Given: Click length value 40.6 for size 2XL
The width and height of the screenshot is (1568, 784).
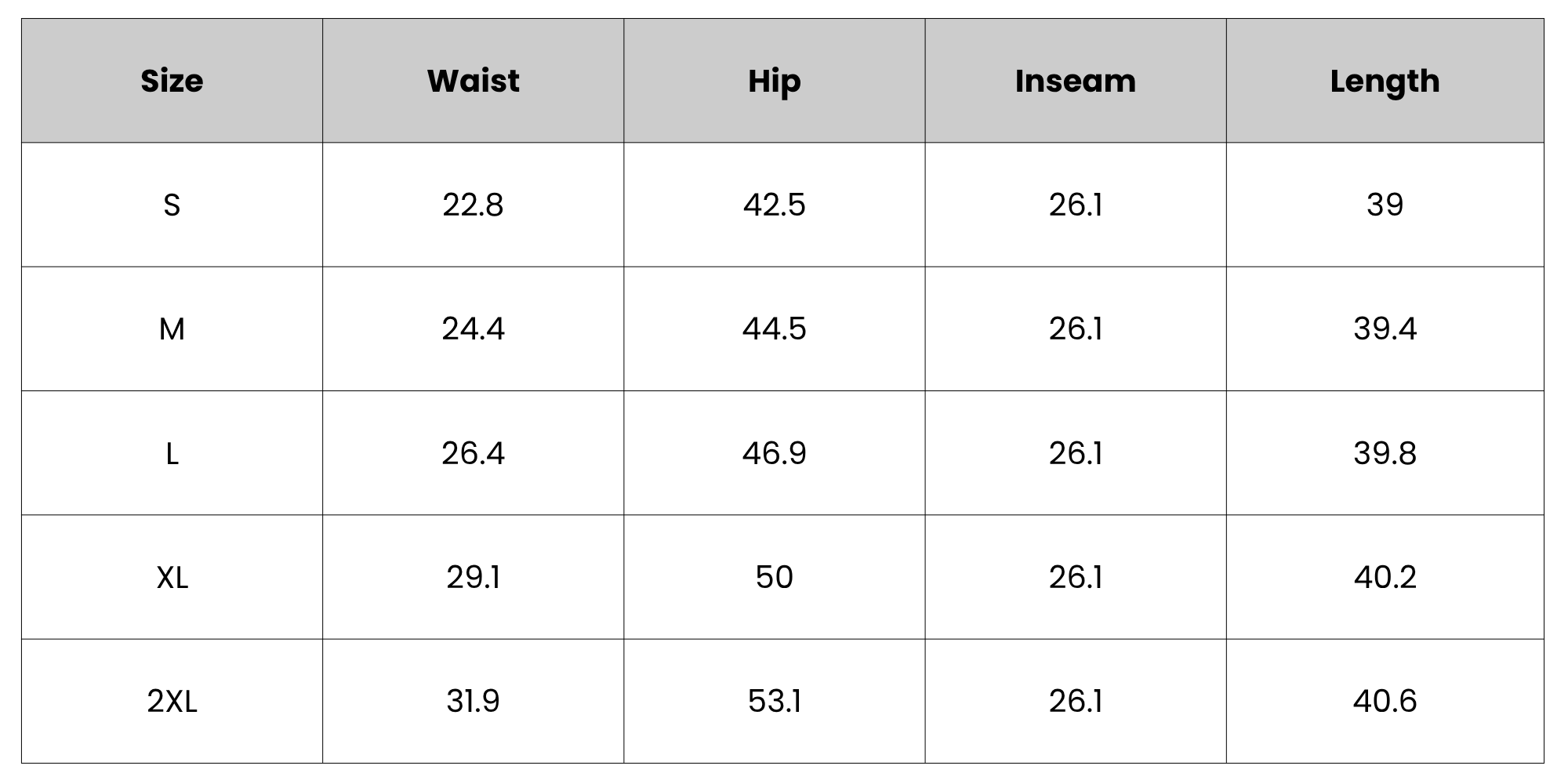Looking at the screenshot, I should point(1385,701).
